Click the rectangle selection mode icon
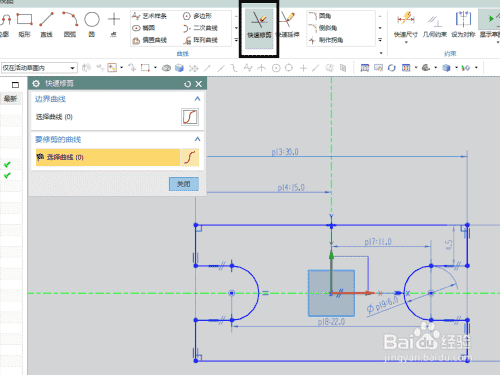Screen dimensions: 500x375 [x=145, y=68]
